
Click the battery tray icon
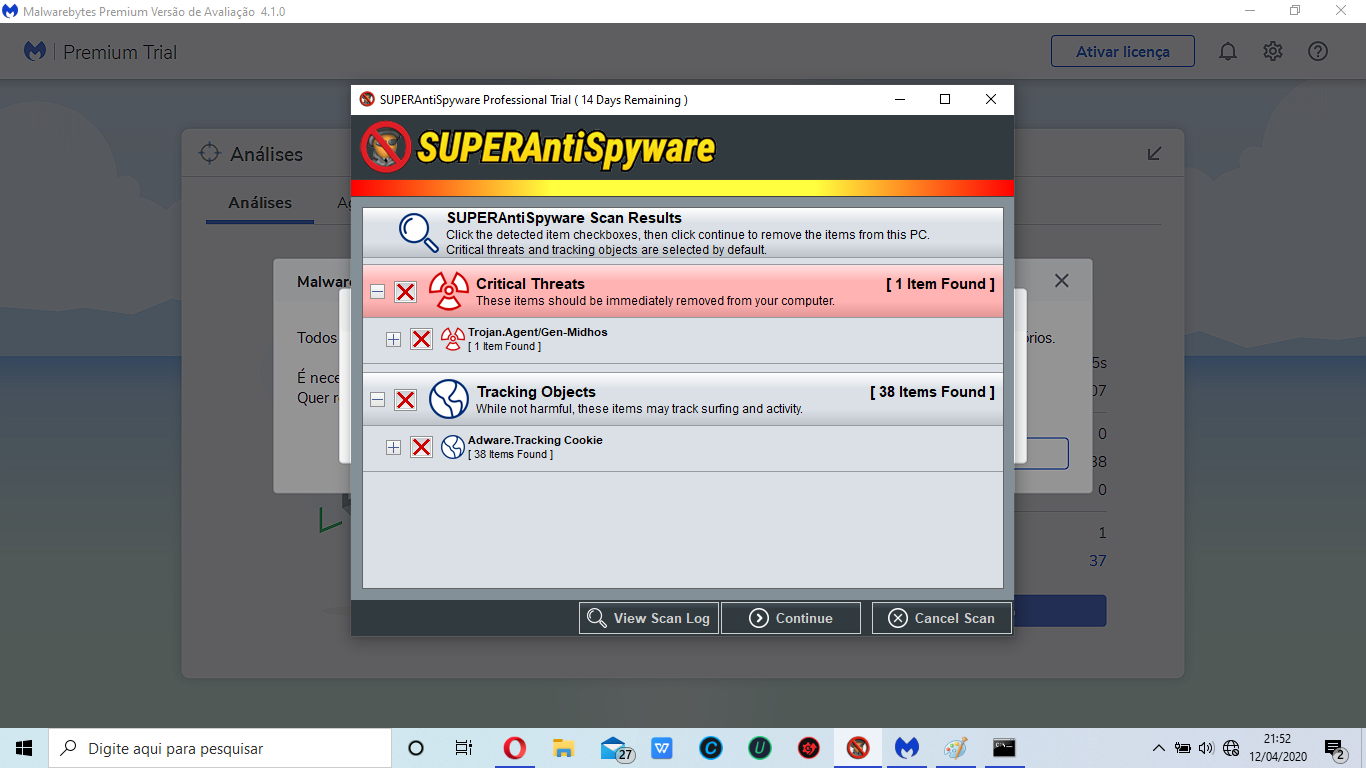click(1183, 748)
